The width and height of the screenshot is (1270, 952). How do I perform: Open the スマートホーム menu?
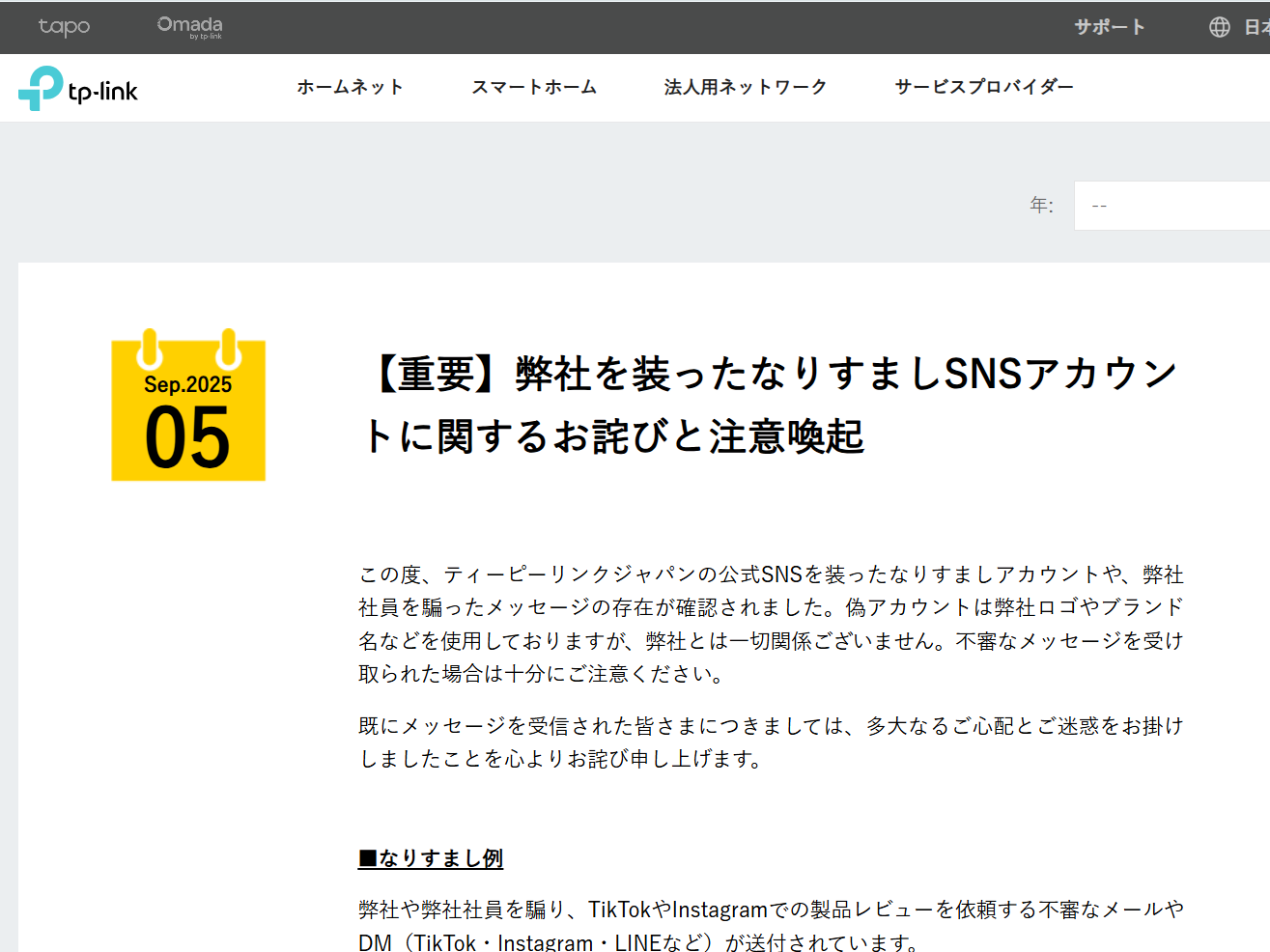(x=534, y=87)
